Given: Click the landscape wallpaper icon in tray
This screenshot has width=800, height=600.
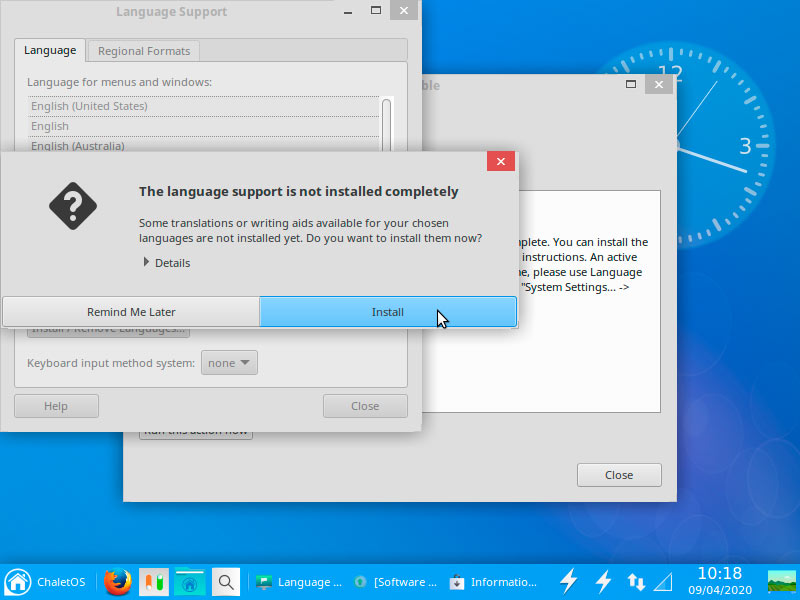Looking at the screenshot, I should [782, 582].
